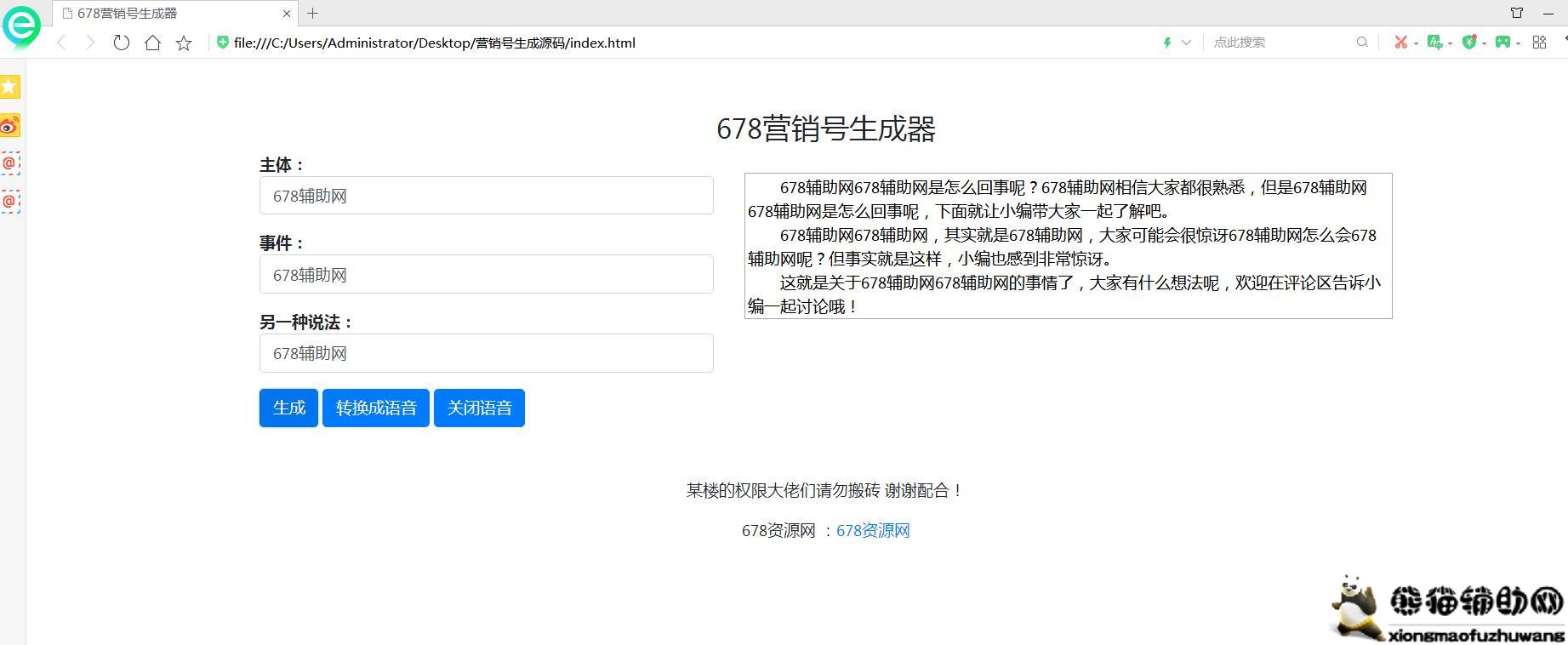Expand the chevron next to the lightning icon
The height and width of the screenshot is (645, 1568).
click(1186, 43)
